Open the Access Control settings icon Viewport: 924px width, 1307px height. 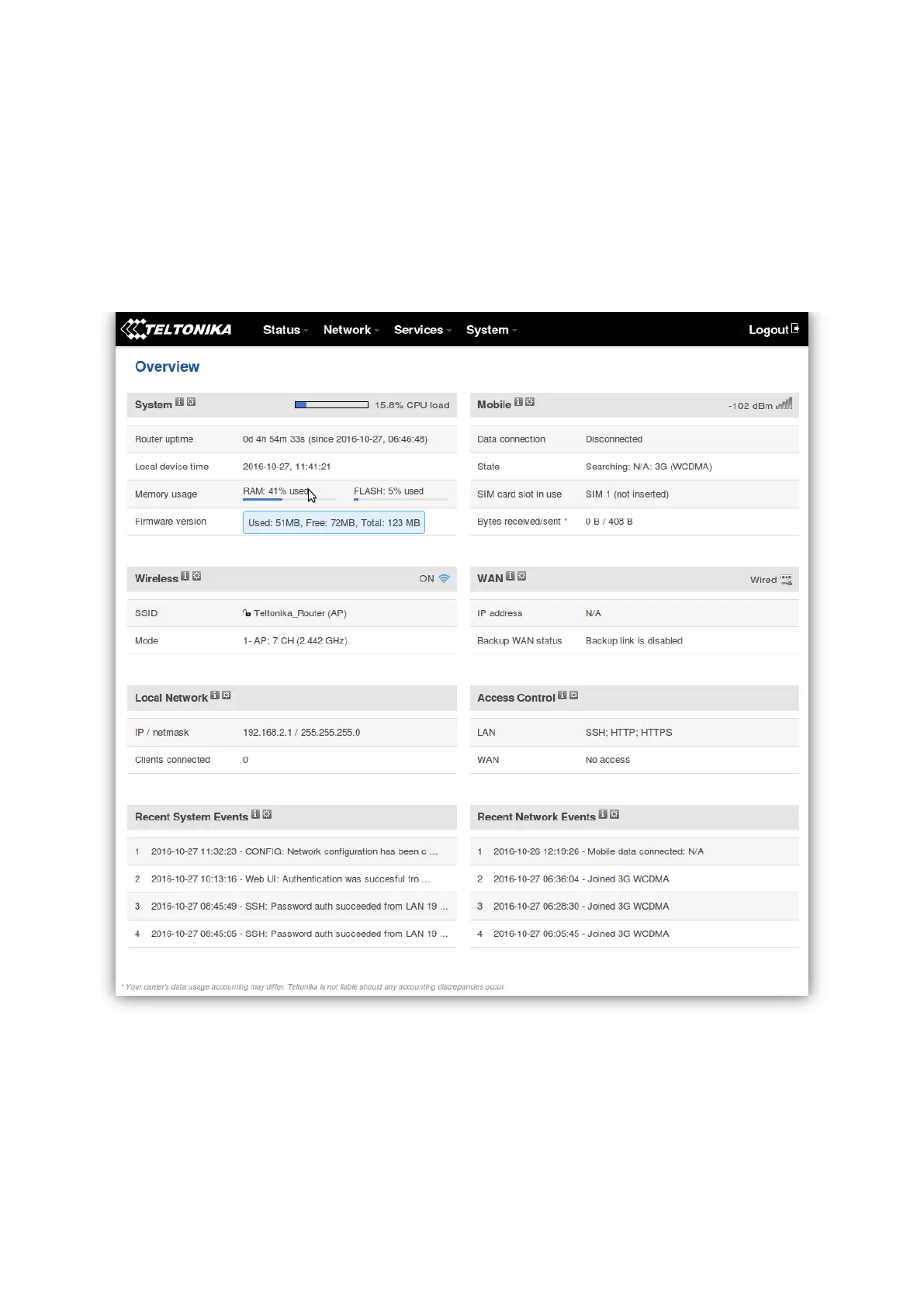click(573, 695)
